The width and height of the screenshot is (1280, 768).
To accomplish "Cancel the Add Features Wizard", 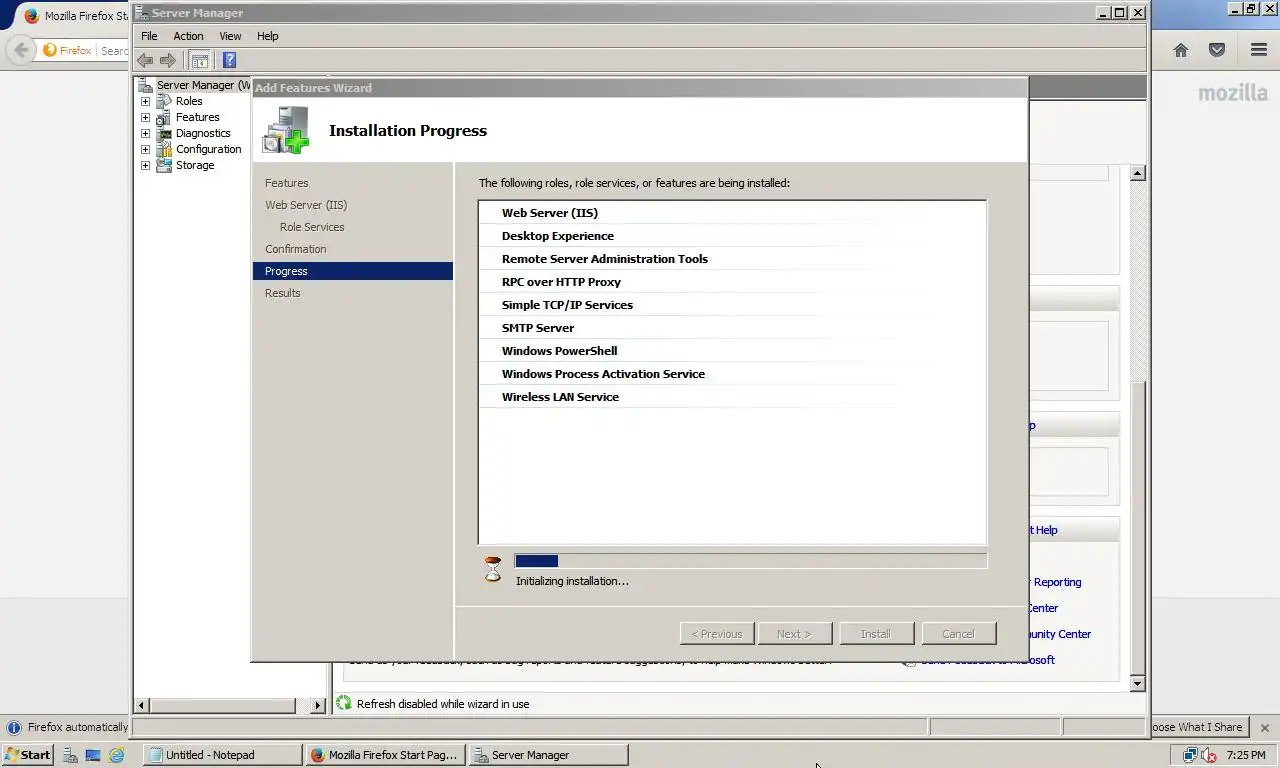I will 958,634.
